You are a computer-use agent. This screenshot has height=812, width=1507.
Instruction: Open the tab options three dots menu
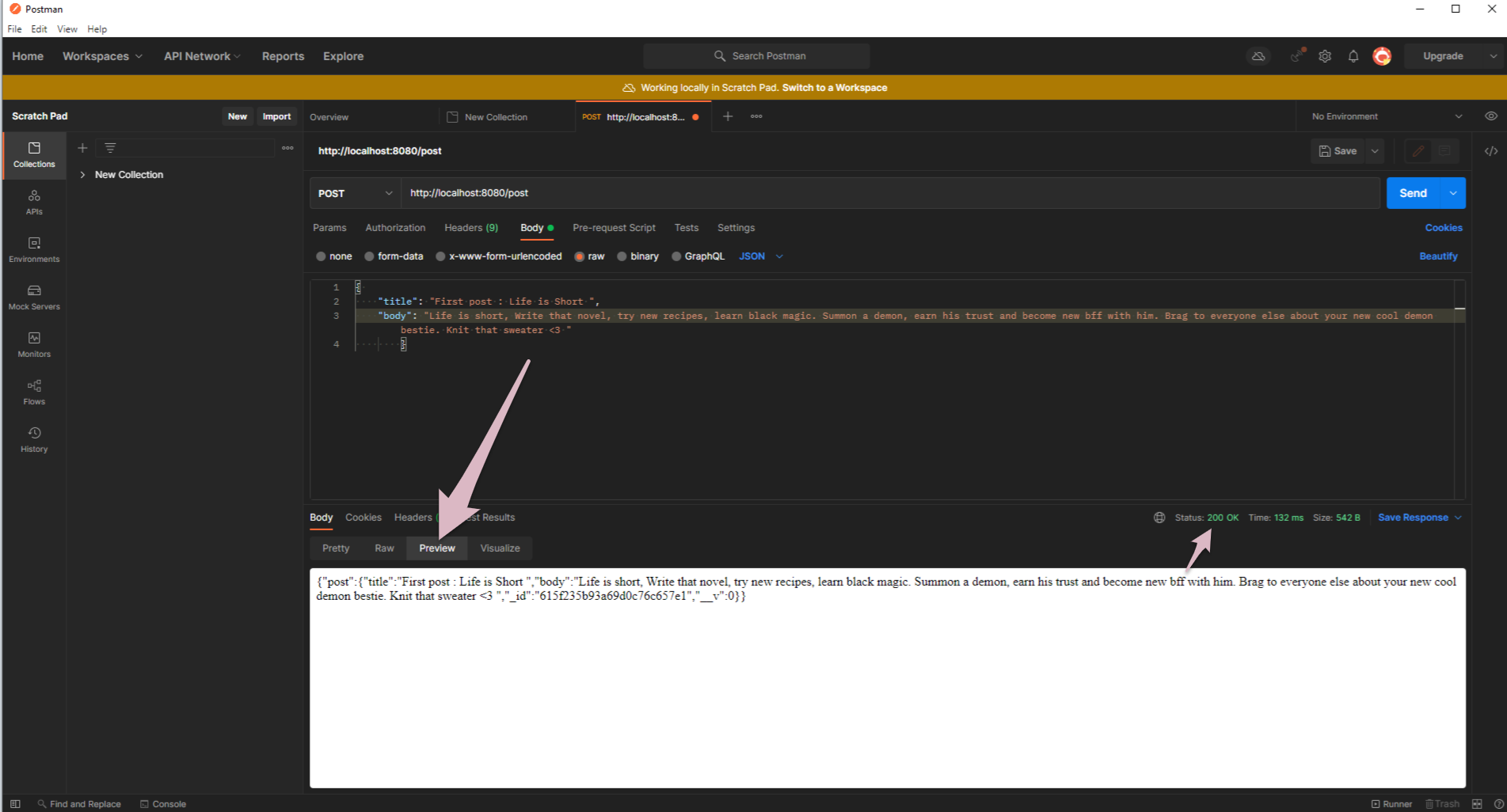(x=756, y=116)
